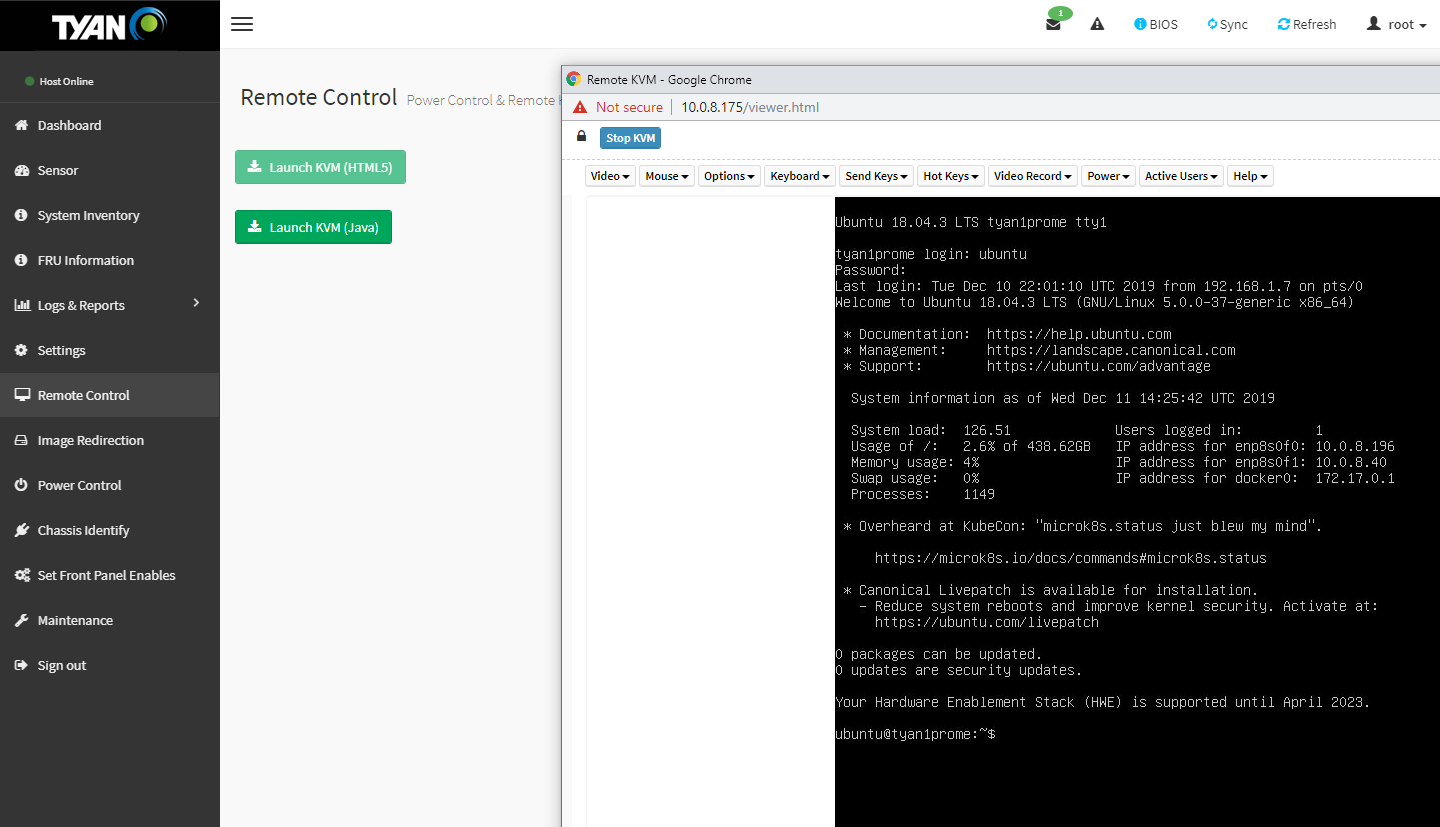Open the Video Record dropdown

(x=1033, y=176)
